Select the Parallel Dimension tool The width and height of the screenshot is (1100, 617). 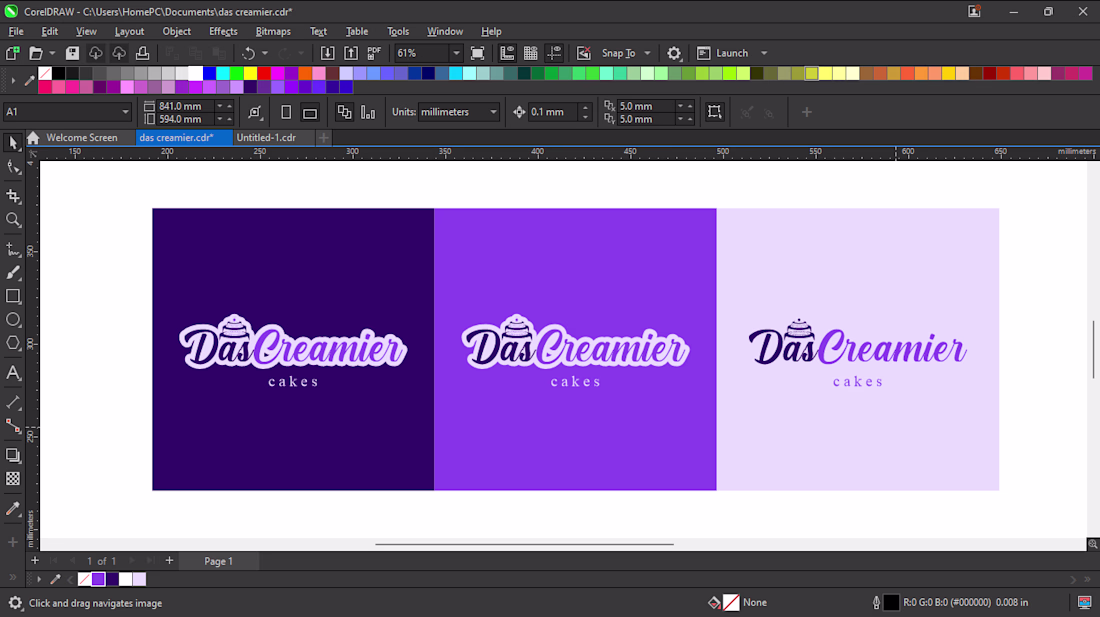coord(13,402)
